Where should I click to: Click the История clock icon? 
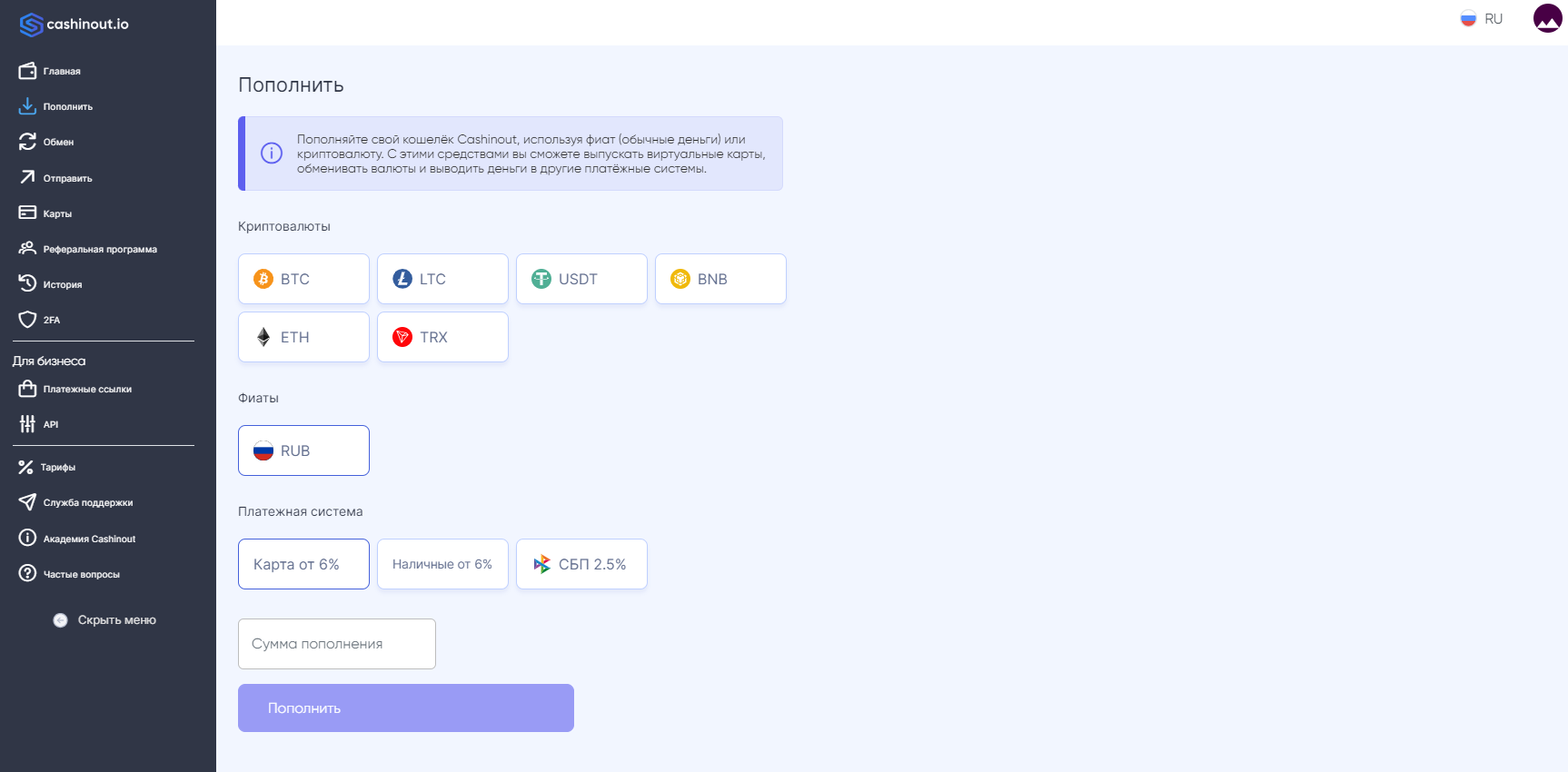tap(27, 283)
